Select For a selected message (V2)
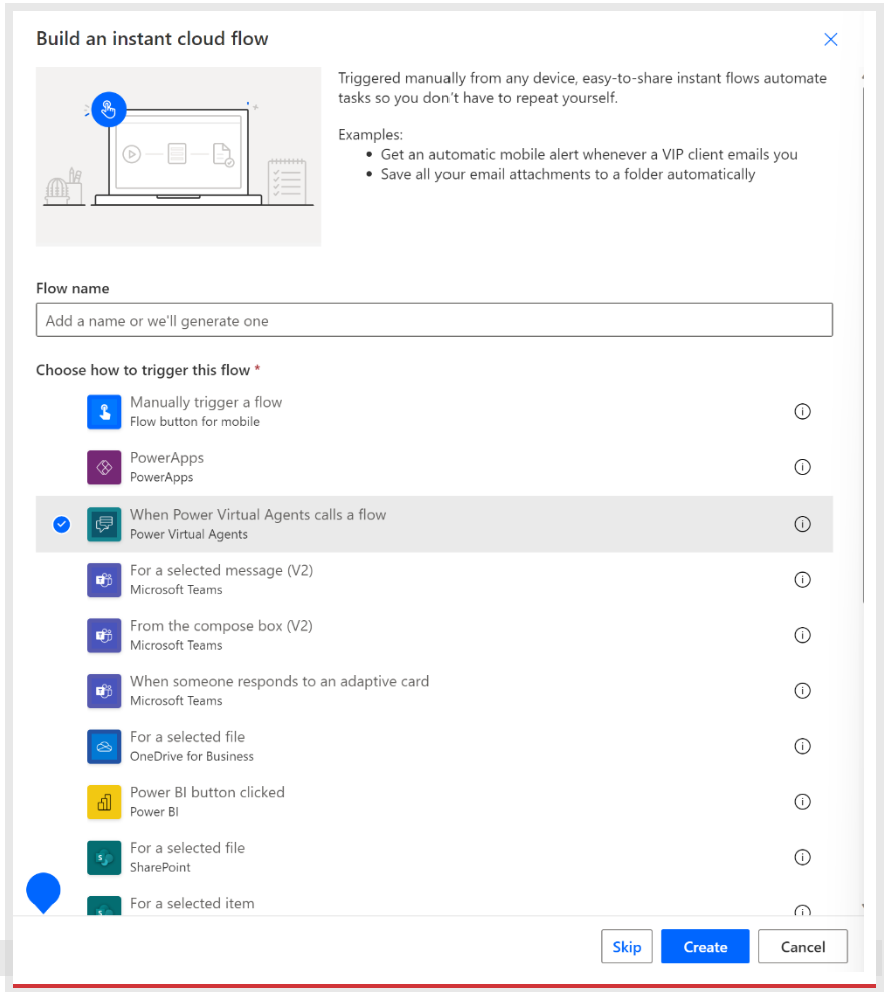This screenshot has width=894, height=992. [434, 580]
